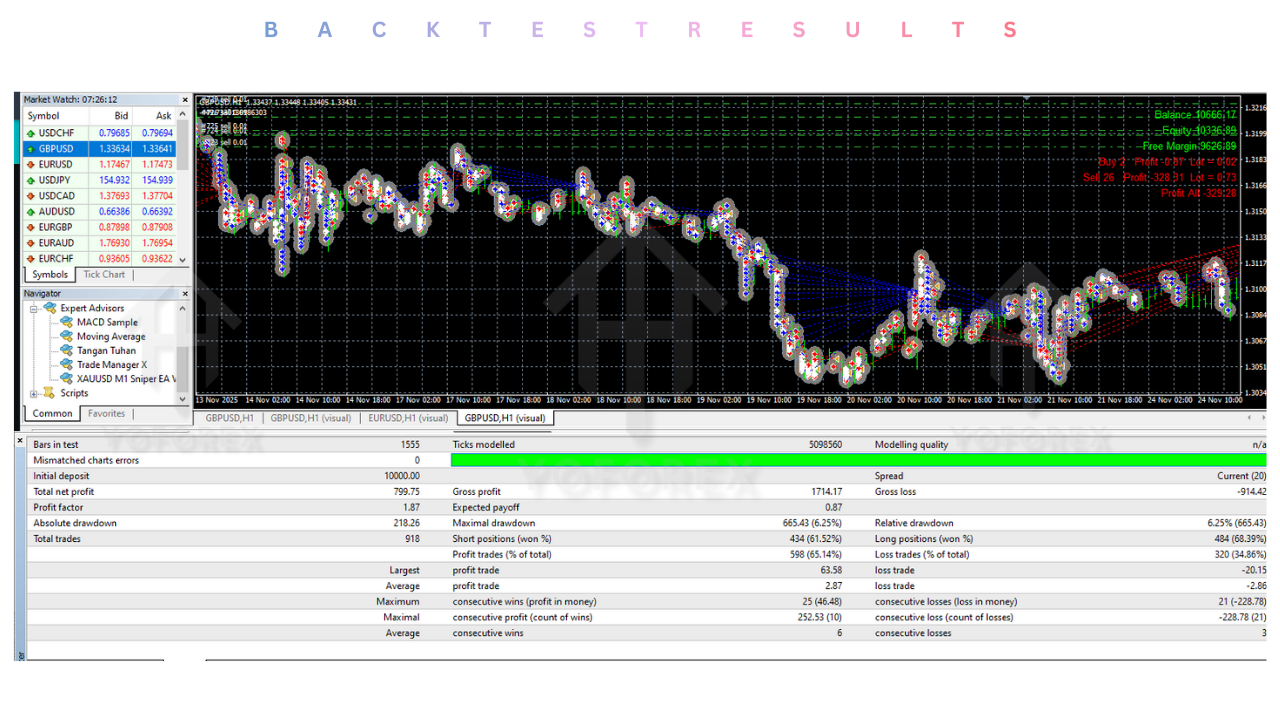This screenshot has height=720, width=1280.
Task: Click the Trade Manager X advisor icon
Action: (67, 365)
